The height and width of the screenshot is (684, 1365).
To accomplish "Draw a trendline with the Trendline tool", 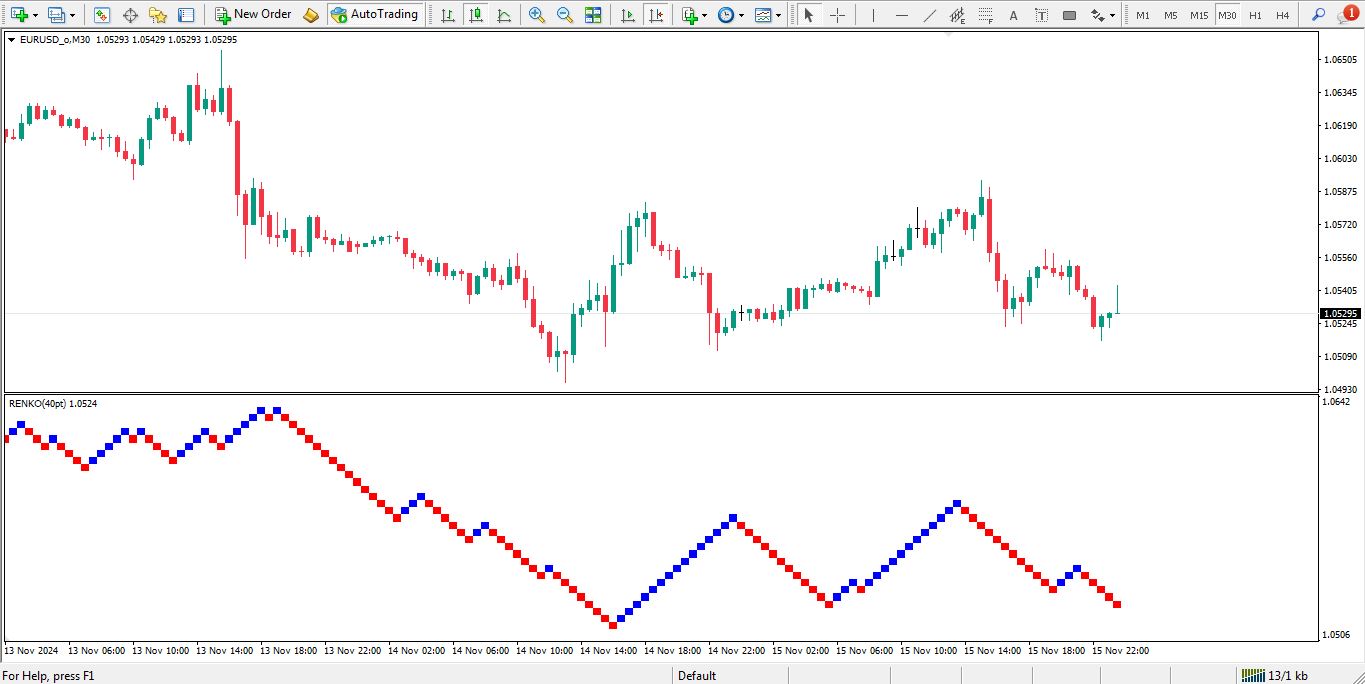I will click(930, 15).
